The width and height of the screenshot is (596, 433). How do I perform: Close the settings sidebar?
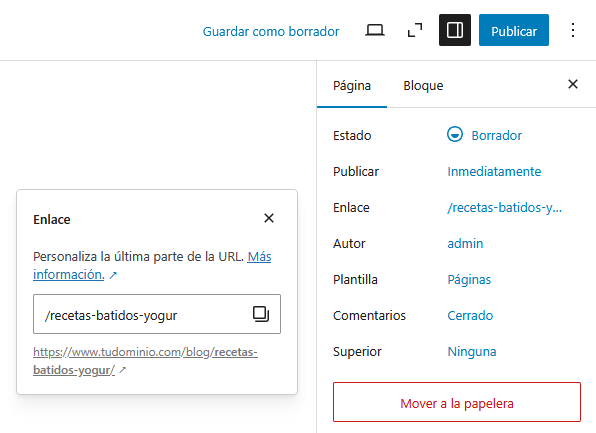click(x=572, y=84)
